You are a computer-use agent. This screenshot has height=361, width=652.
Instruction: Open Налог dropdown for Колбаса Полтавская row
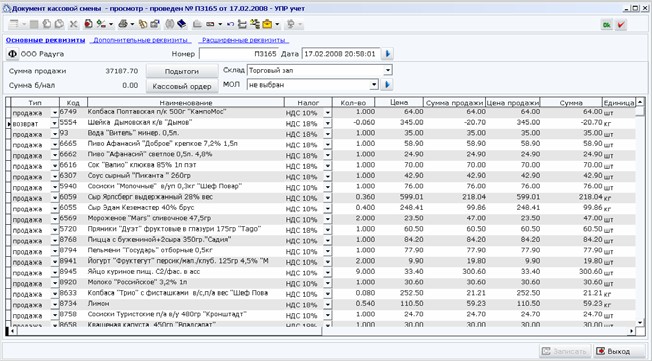click(328, 113)
